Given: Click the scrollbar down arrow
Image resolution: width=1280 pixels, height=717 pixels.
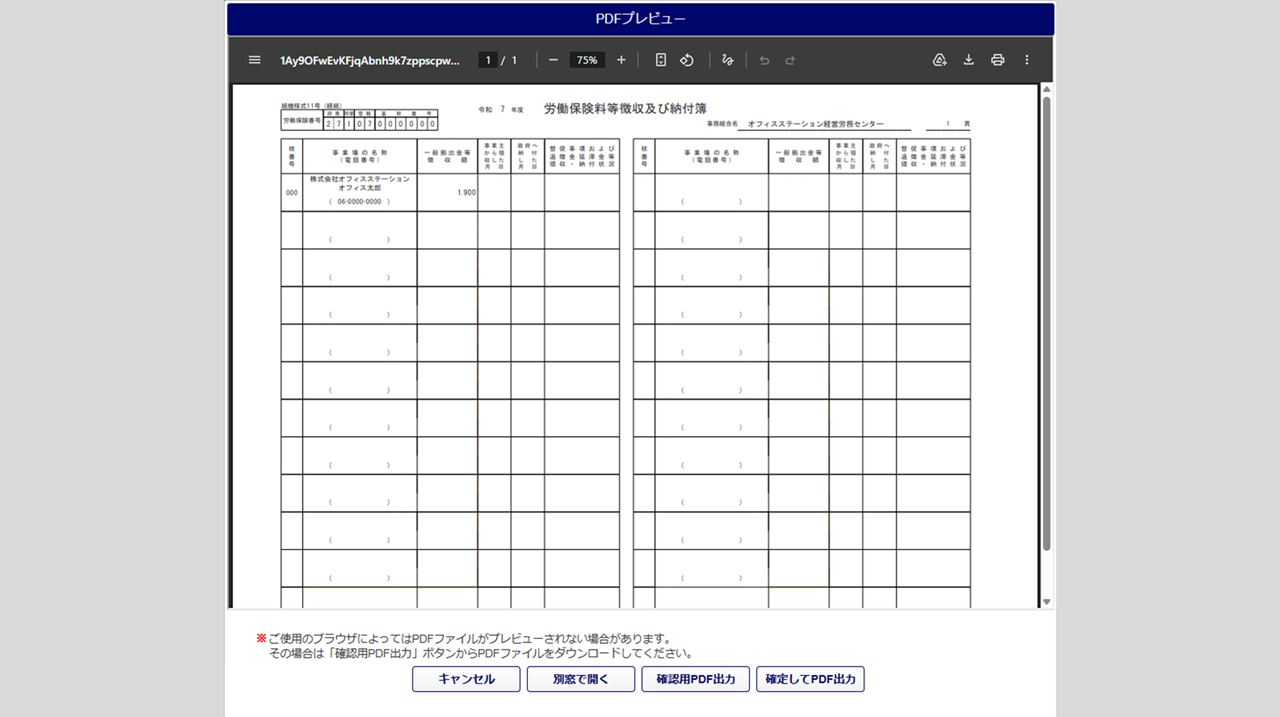Looking at the screenshot, I should [1047, 601].
